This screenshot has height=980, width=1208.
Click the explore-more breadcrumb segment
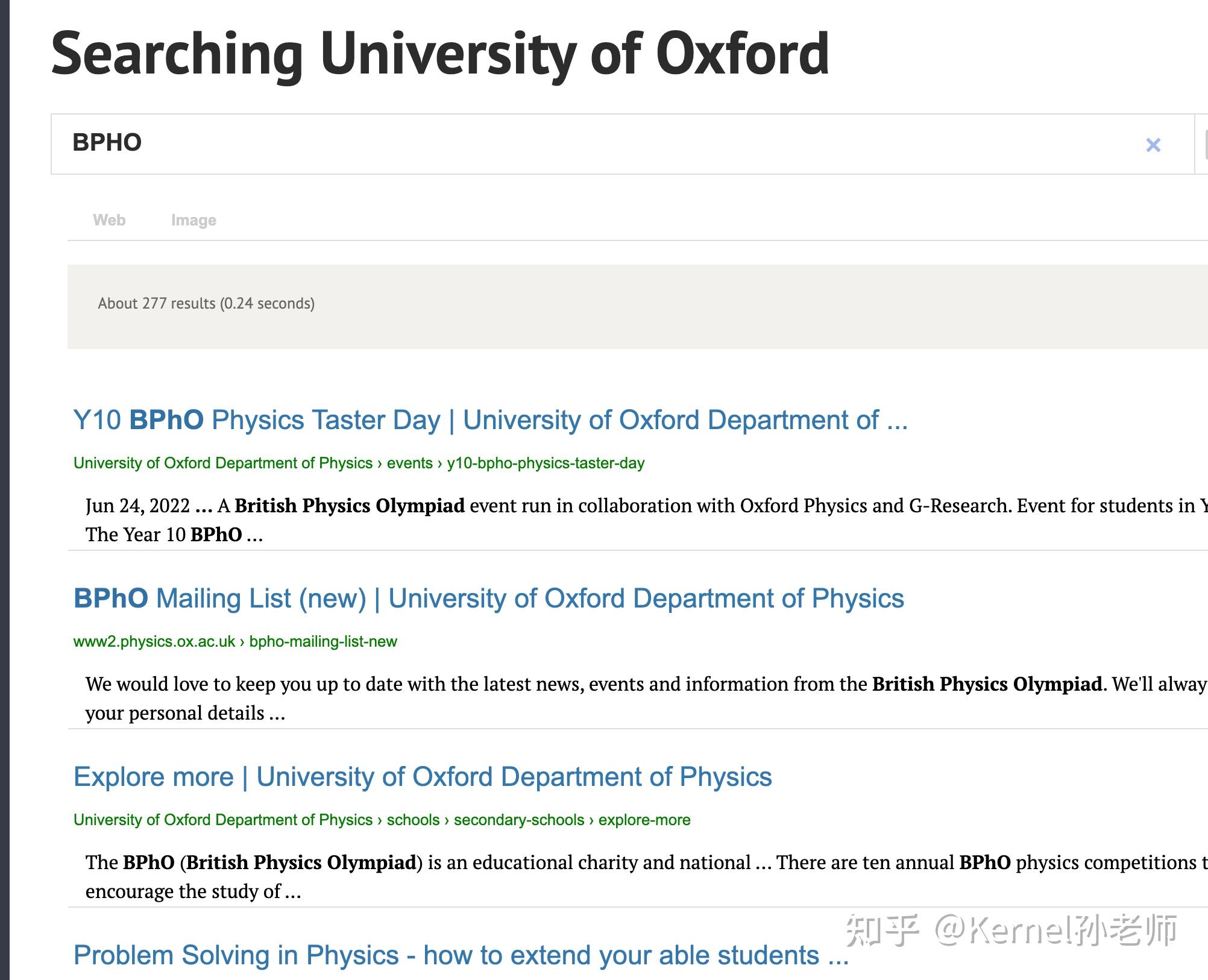click(x=644, y=820)
